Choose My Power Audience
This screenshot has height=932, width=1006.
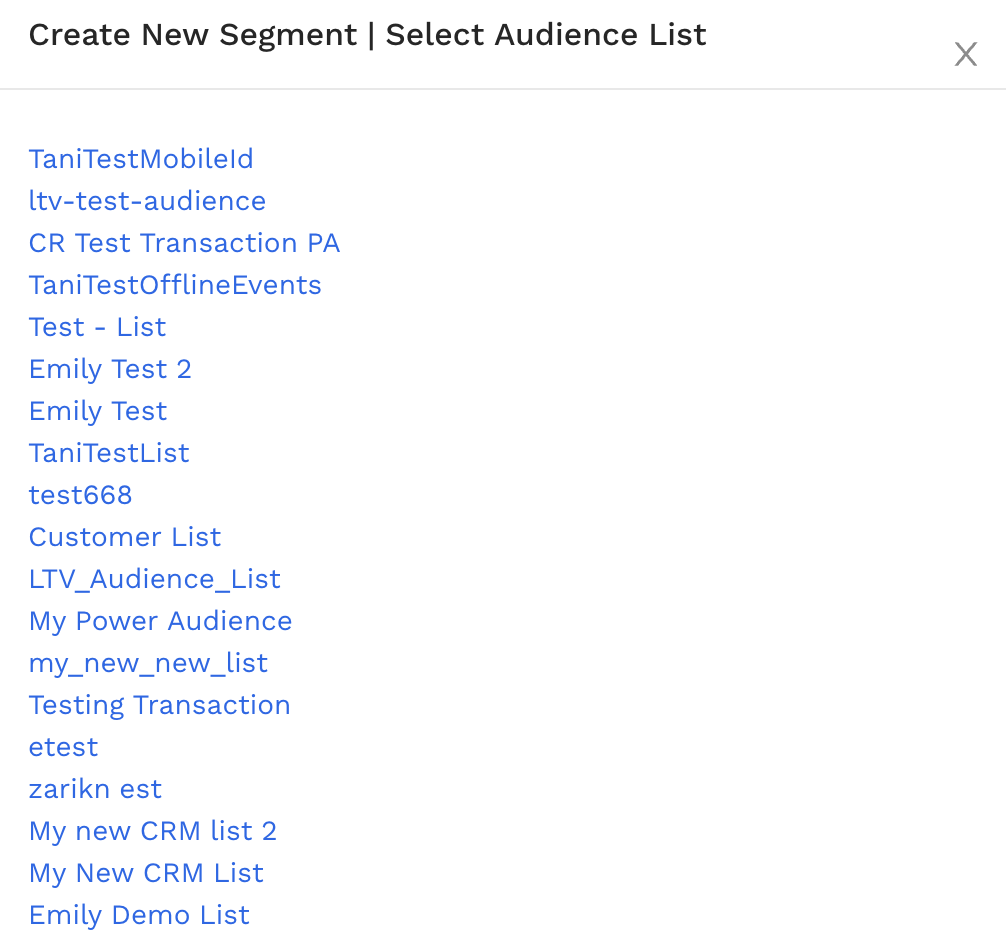pyautogui.click(x=160, y=621)
